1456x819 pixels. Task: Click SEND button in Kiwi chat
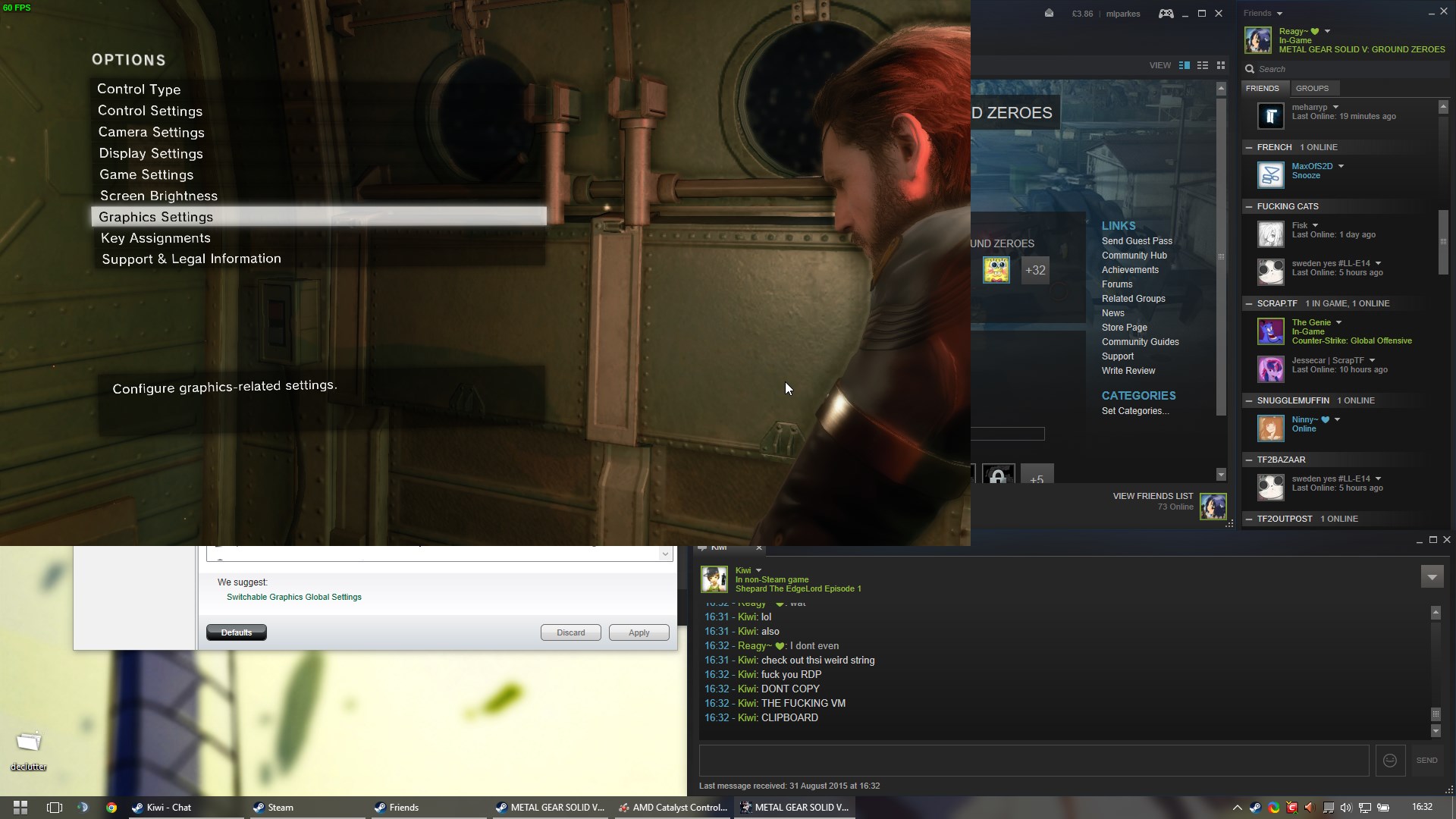pos(1426,760)
